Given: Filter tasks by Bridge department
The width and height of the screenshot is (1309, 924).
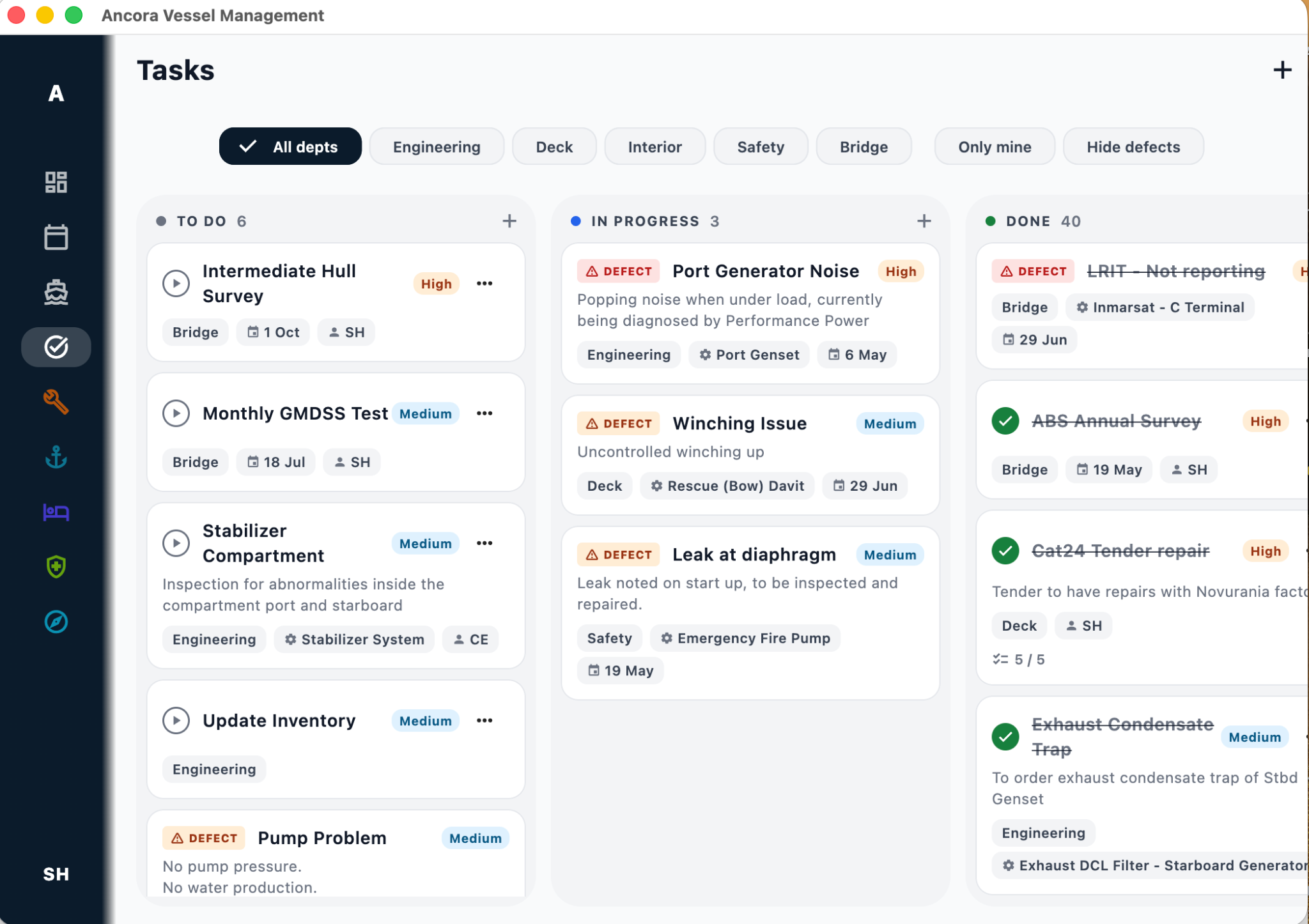Looking at the screenshot, I should tap(864, 146).
